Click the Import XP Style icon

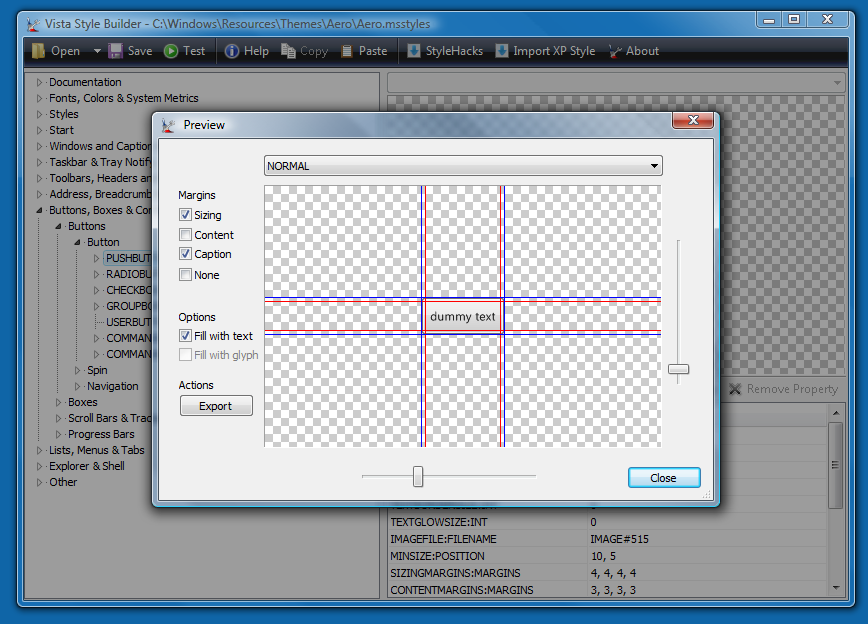[x=502, y=51]
